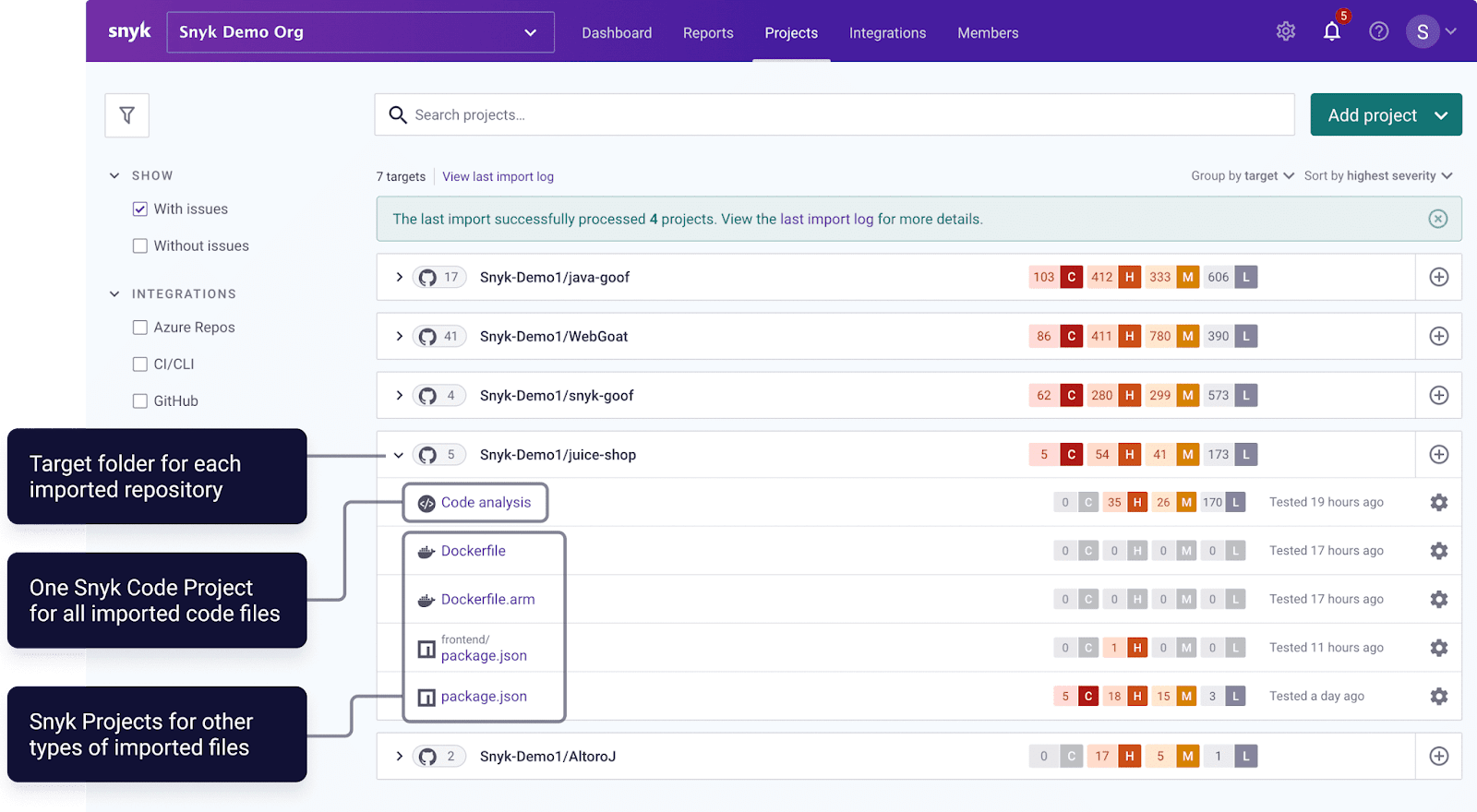Expand the Snyk-Demo1/AltoroJ target

coord(399,756)
